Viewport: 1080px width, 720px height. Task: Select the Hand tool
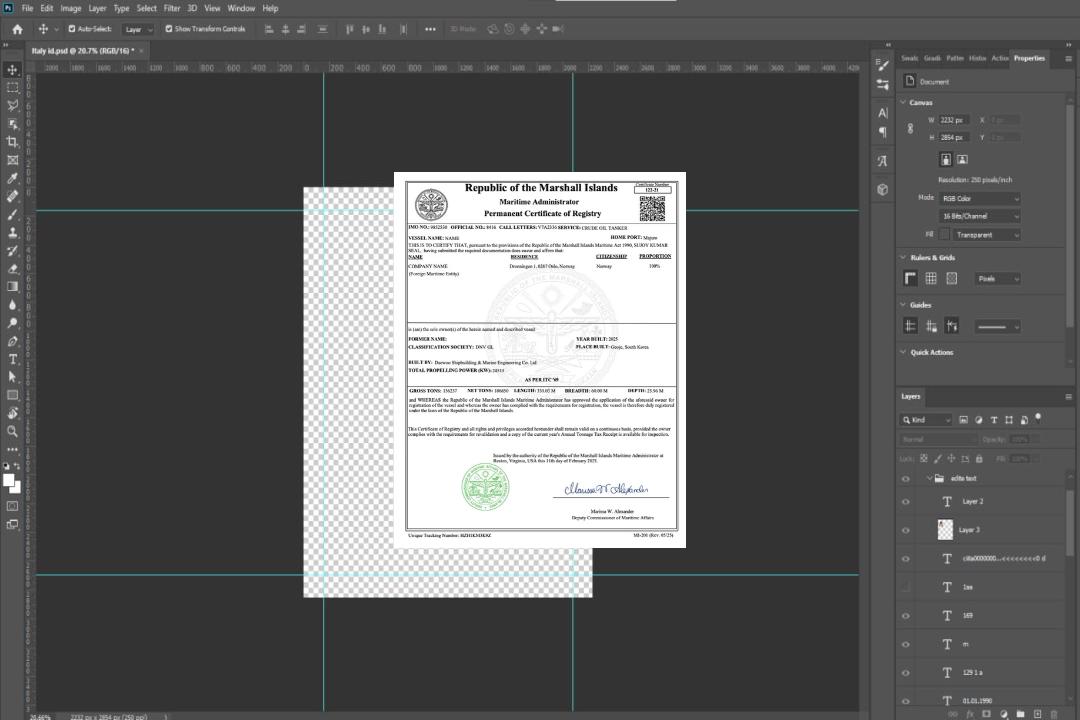pos(12,413)
